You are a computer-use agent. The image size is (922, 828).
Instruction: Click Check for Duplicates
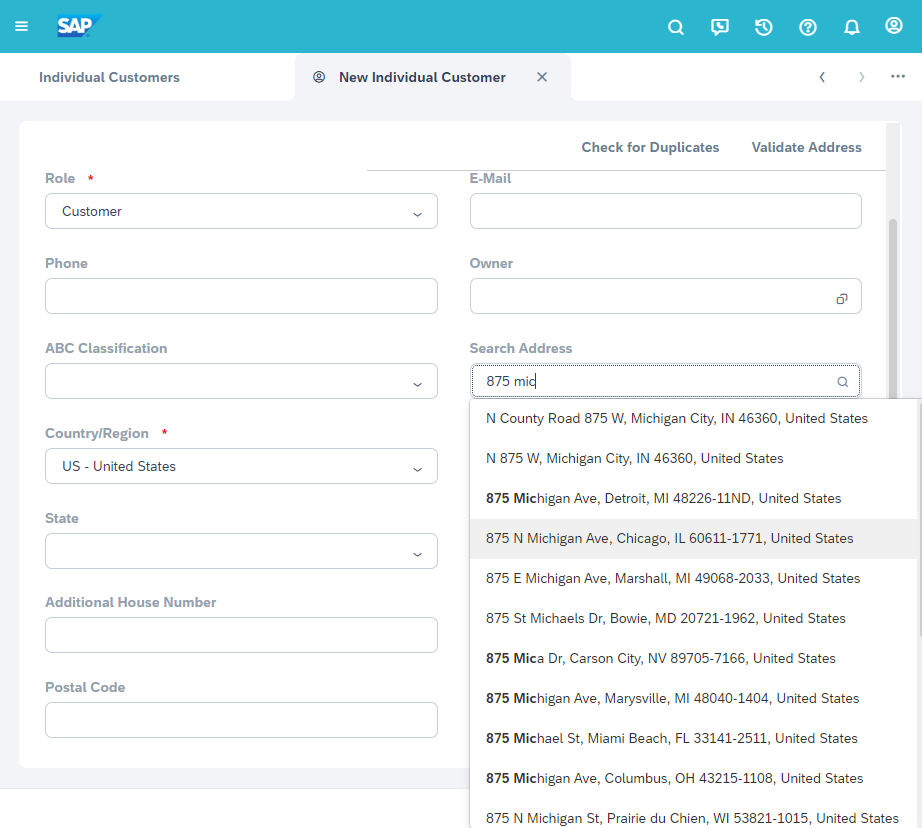[x=650, y=147]
